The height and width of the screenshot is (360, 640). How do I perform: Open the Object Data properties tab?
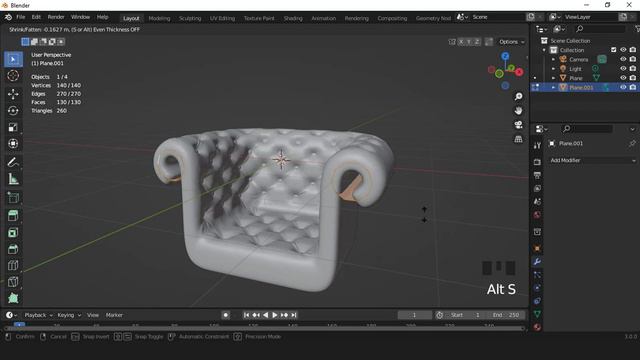click(x=537, y=314)
